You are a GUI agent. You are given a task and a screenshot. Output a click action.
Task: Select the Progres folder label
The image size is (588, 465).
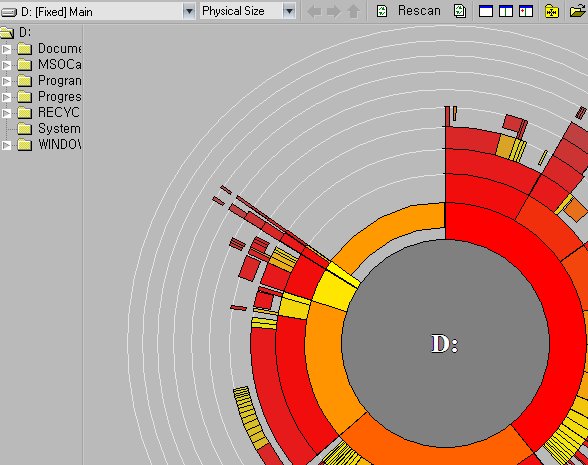(59, 97)
